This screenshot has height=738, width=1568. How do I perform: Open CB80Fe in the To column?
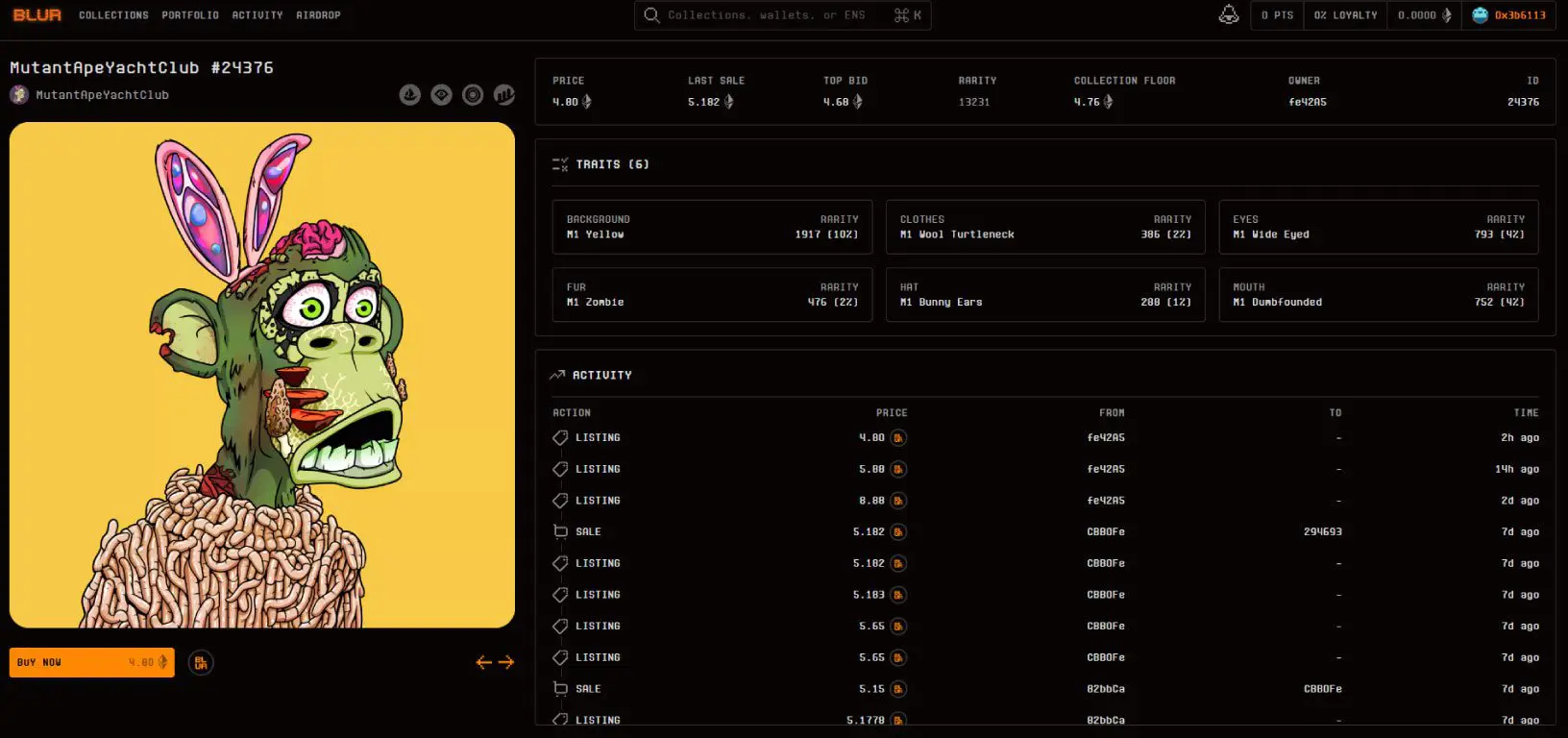click(x=1322, y=689)
